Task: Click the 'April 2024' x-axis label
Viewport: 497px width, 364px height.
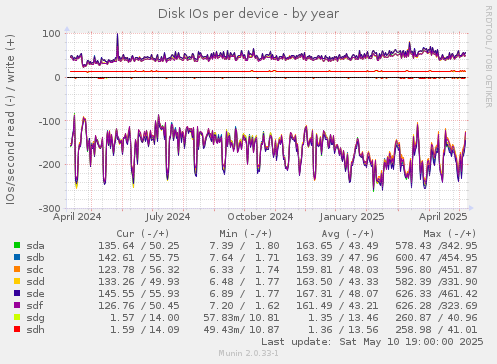Action: tap(77, 217)
